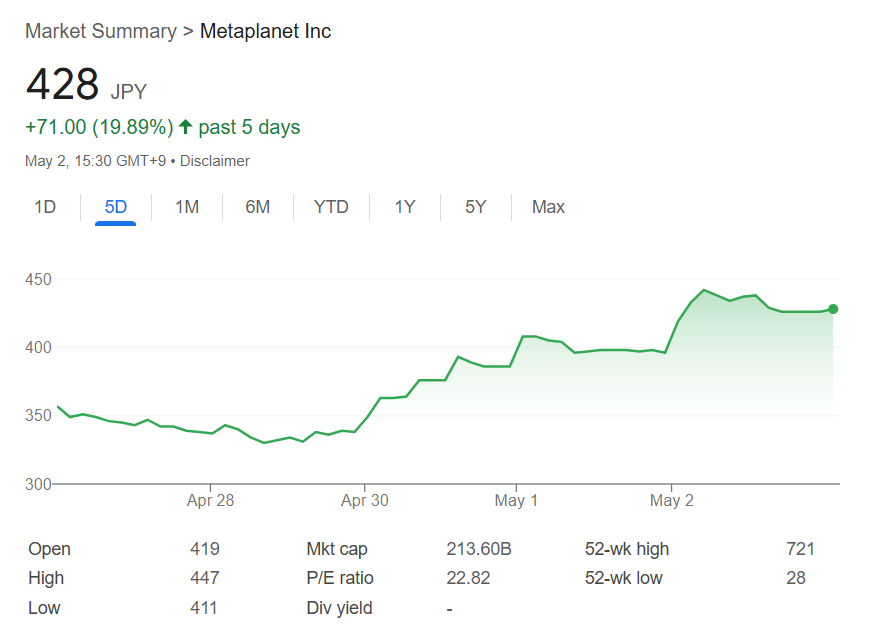Image resolution: width=874 pixels, height=629 pixels.
Task: Select the YTD range tab
Action: (x=331, y=207)
